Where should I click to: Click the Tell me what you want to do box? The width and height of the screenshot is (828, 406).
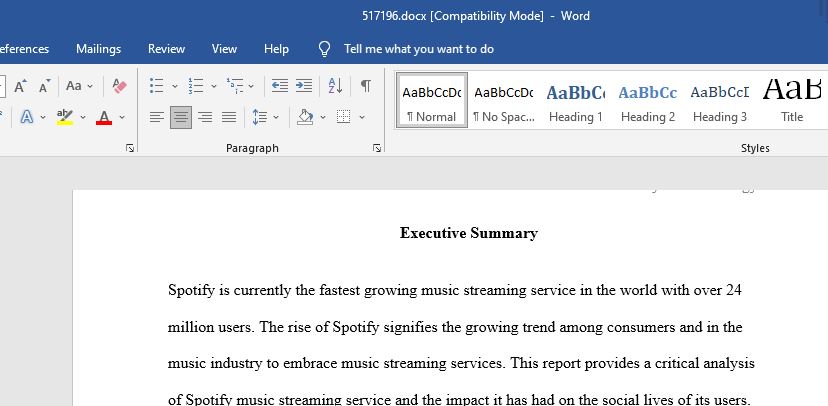click(419, 49)
